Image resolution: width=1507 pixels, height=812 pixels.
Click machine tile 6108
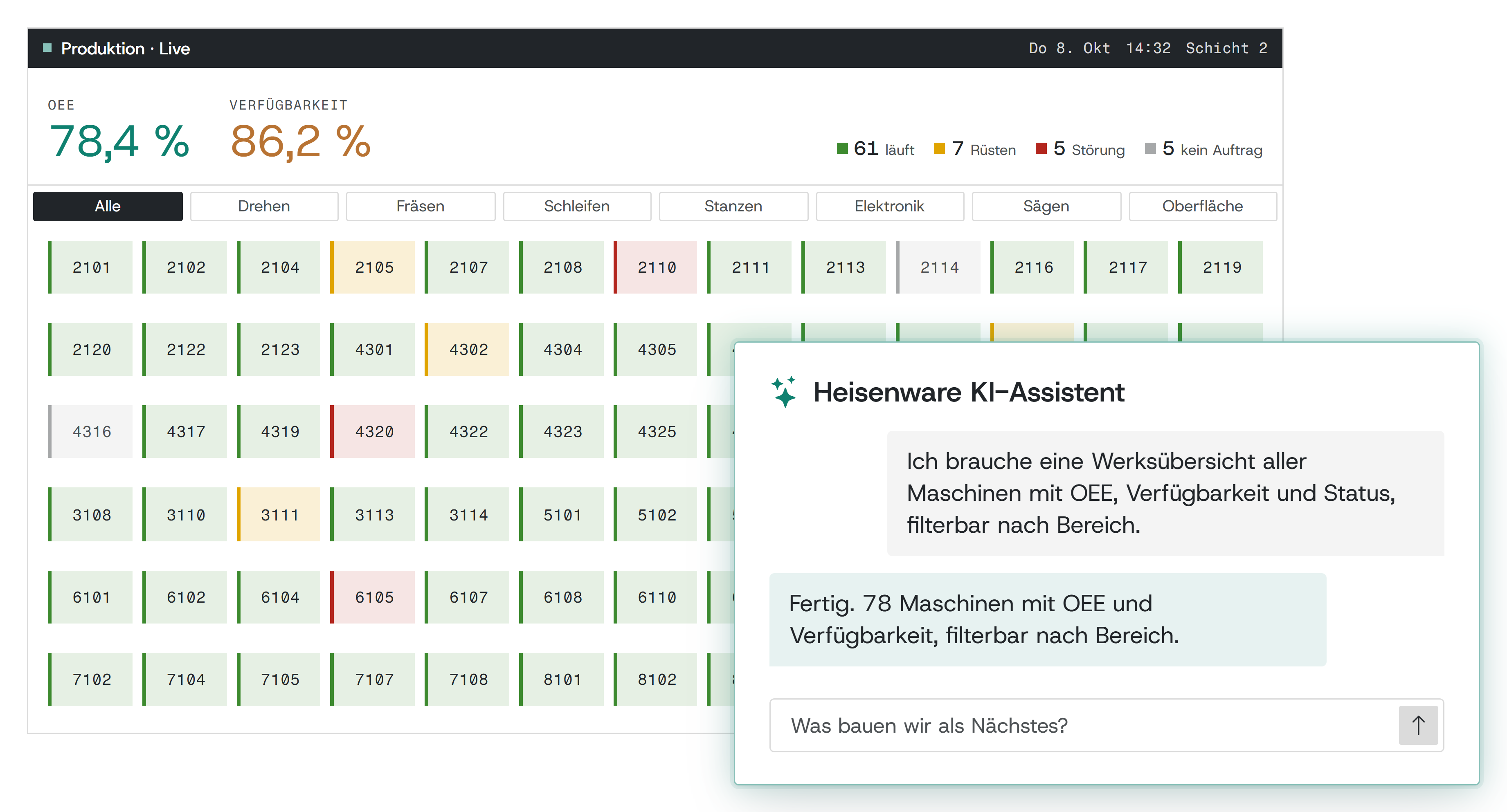561,597
